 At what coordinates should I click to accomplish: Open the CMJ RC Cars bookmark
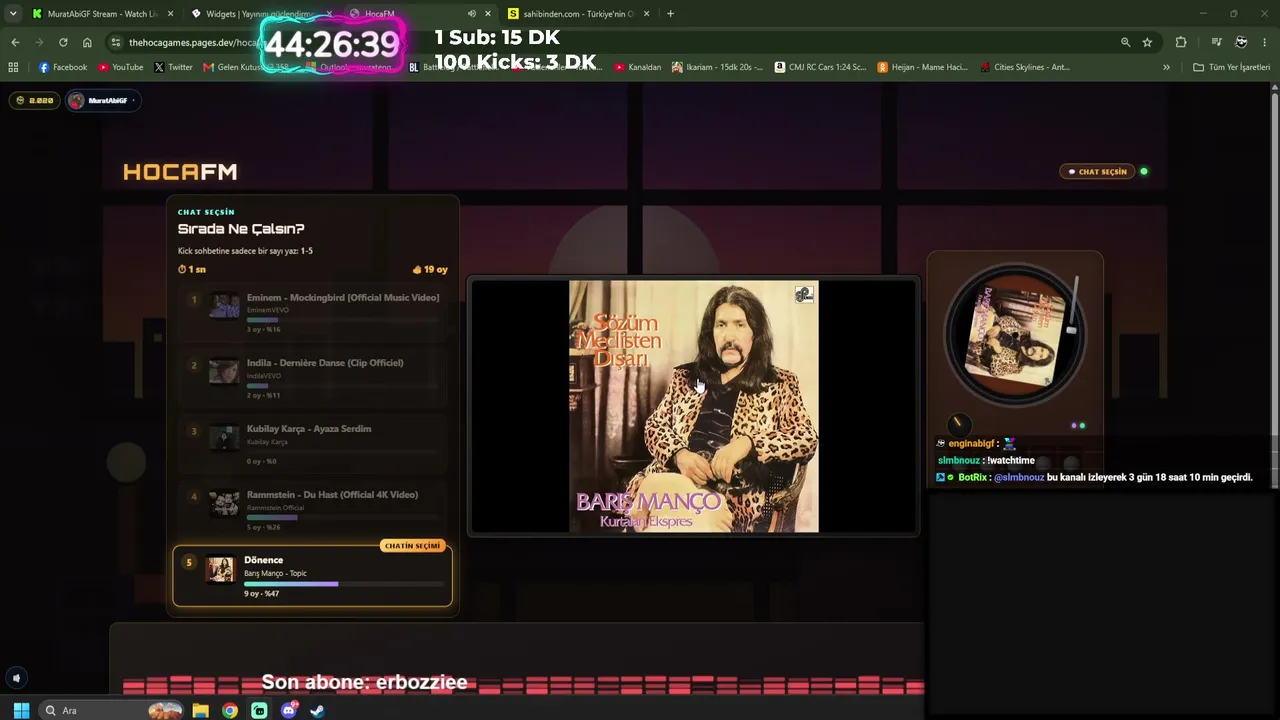[x=820, y=67]
